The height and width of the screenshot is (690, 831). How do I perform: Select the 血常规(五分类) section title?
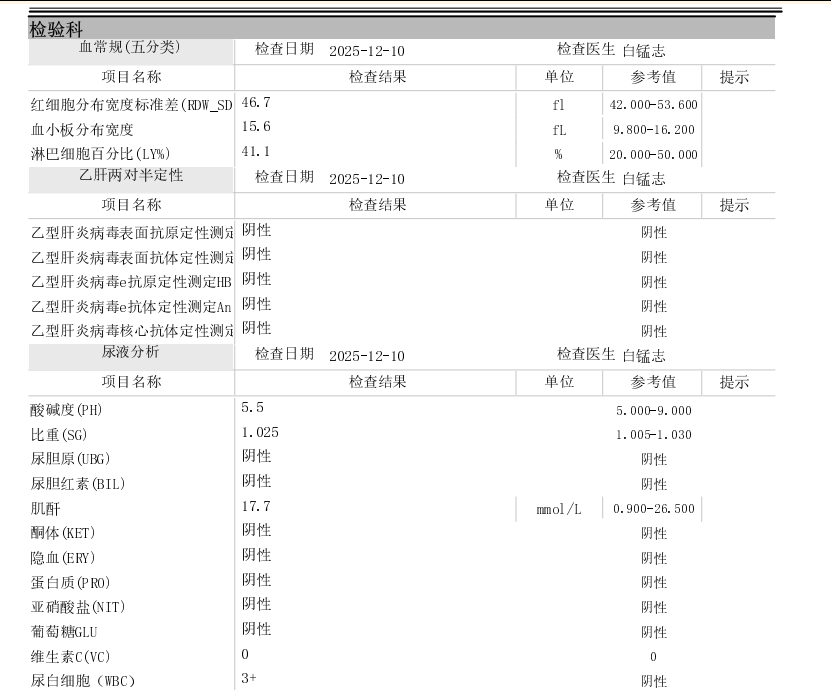[130, 48]
